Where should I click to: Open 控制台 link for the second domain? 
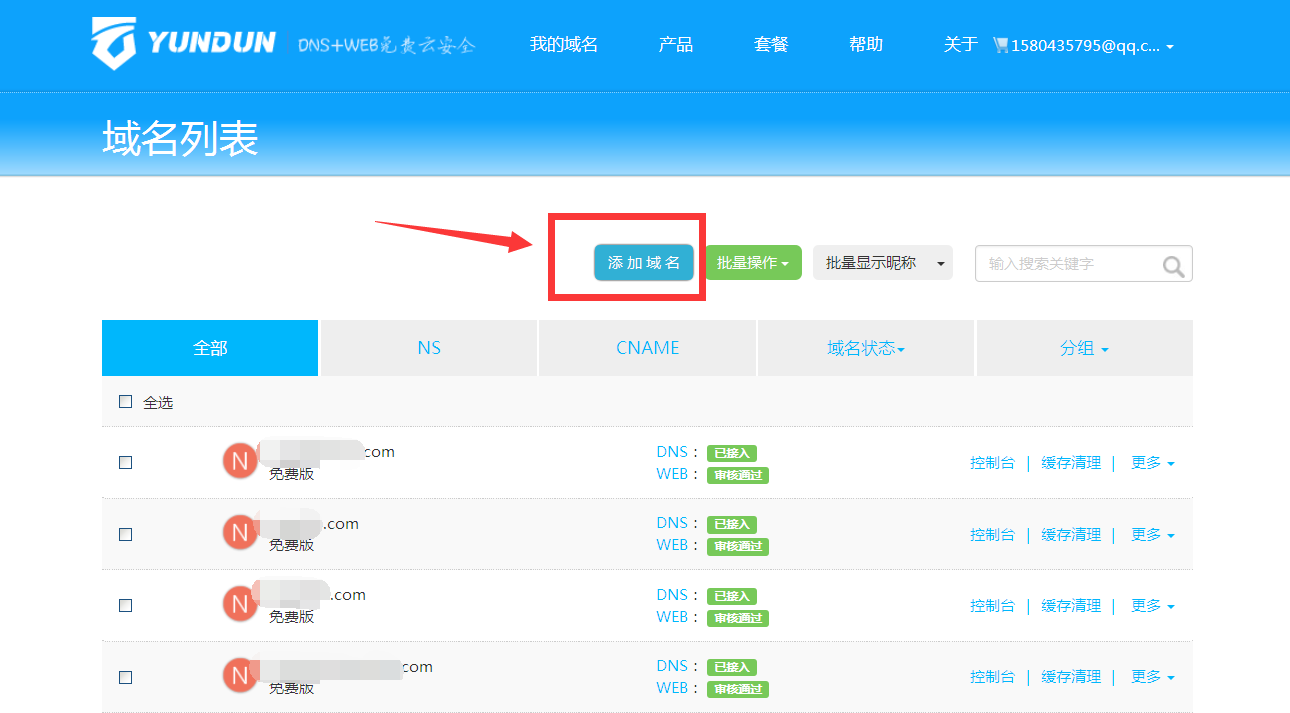992,535
